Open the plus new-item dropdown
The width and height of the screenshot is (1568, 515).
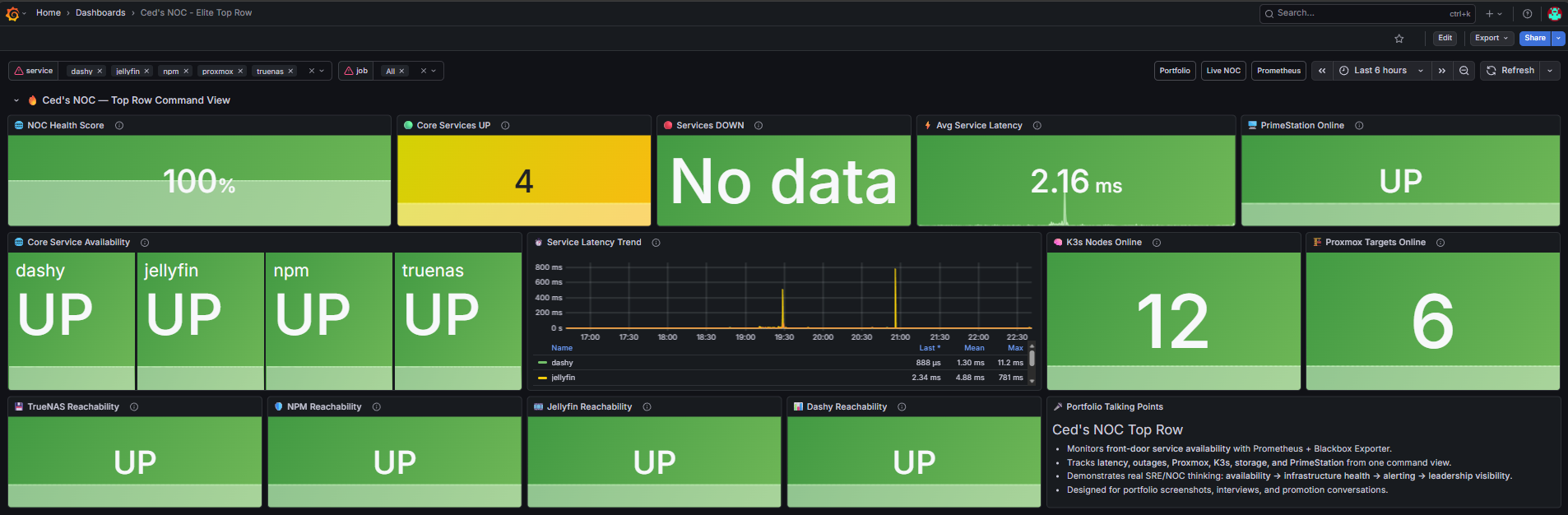pos(1494,13)
